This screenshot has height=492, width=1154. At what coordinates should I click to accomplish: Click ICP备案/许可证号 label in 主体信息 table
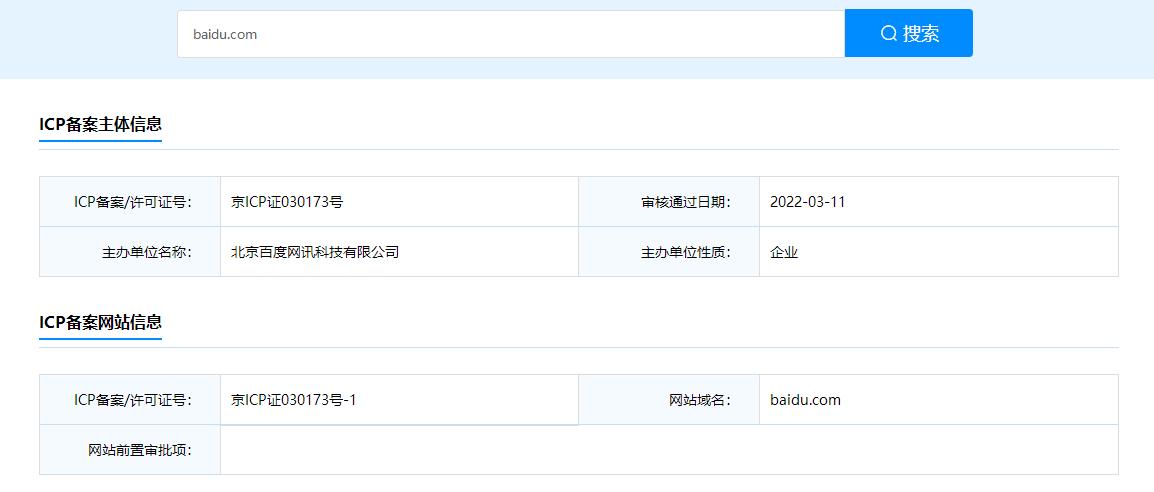pos(132,202)
